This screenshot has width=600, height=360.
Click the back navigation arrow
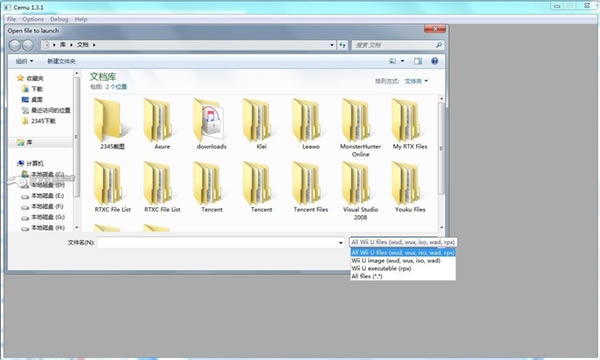[x=15, y=45]
